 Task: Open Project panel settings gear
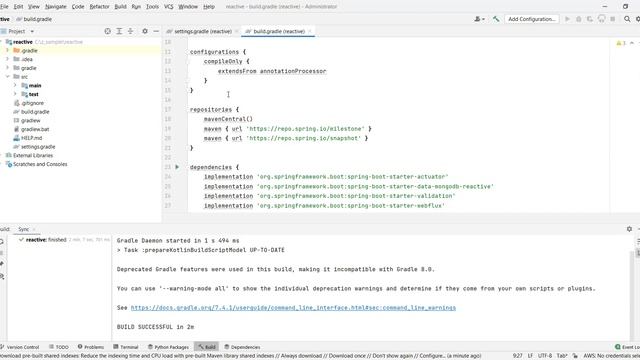tap(145, 31)
